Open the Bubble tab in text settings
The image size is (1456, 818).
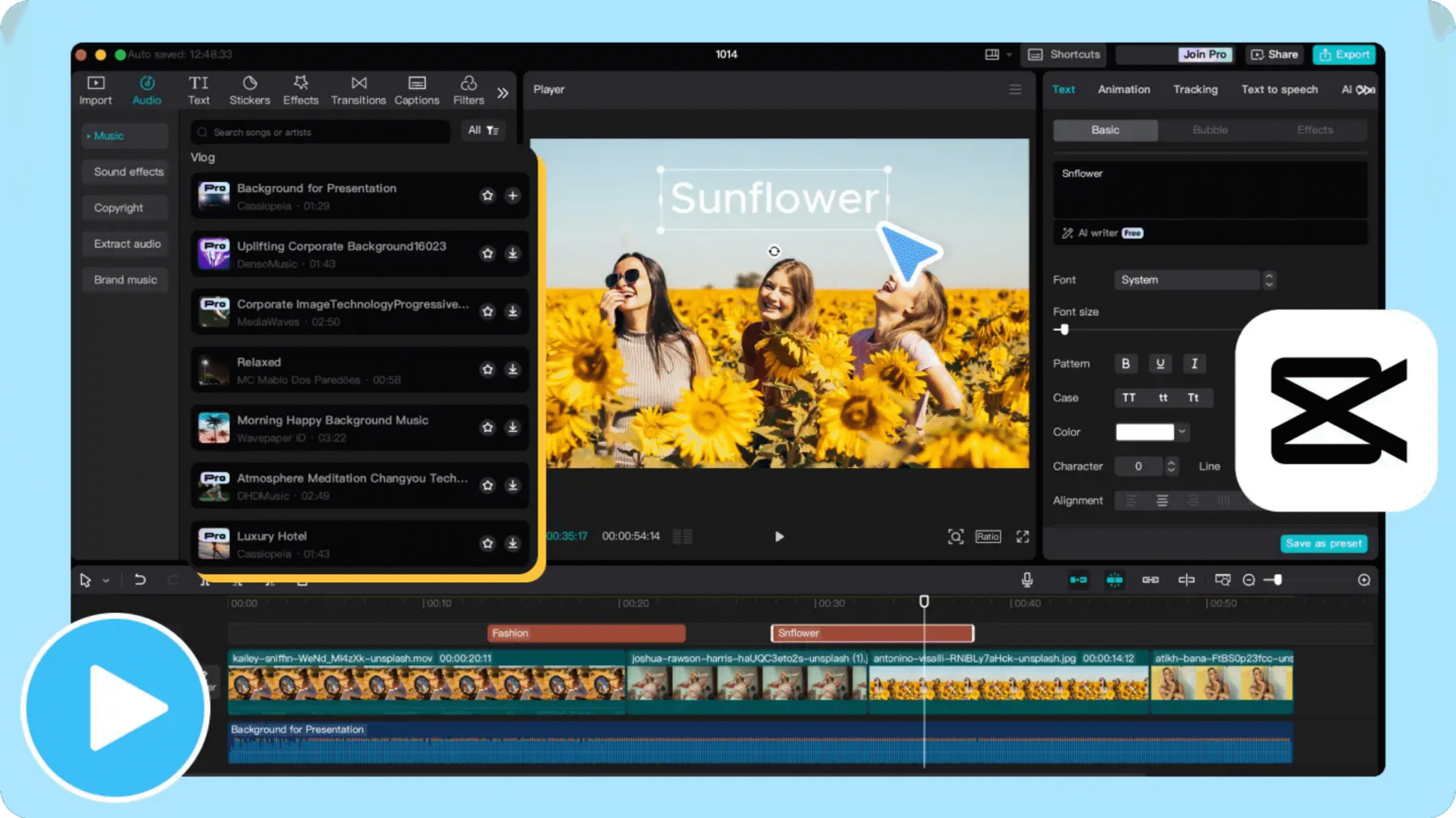pyautogui.click(x=1210, y=130)
